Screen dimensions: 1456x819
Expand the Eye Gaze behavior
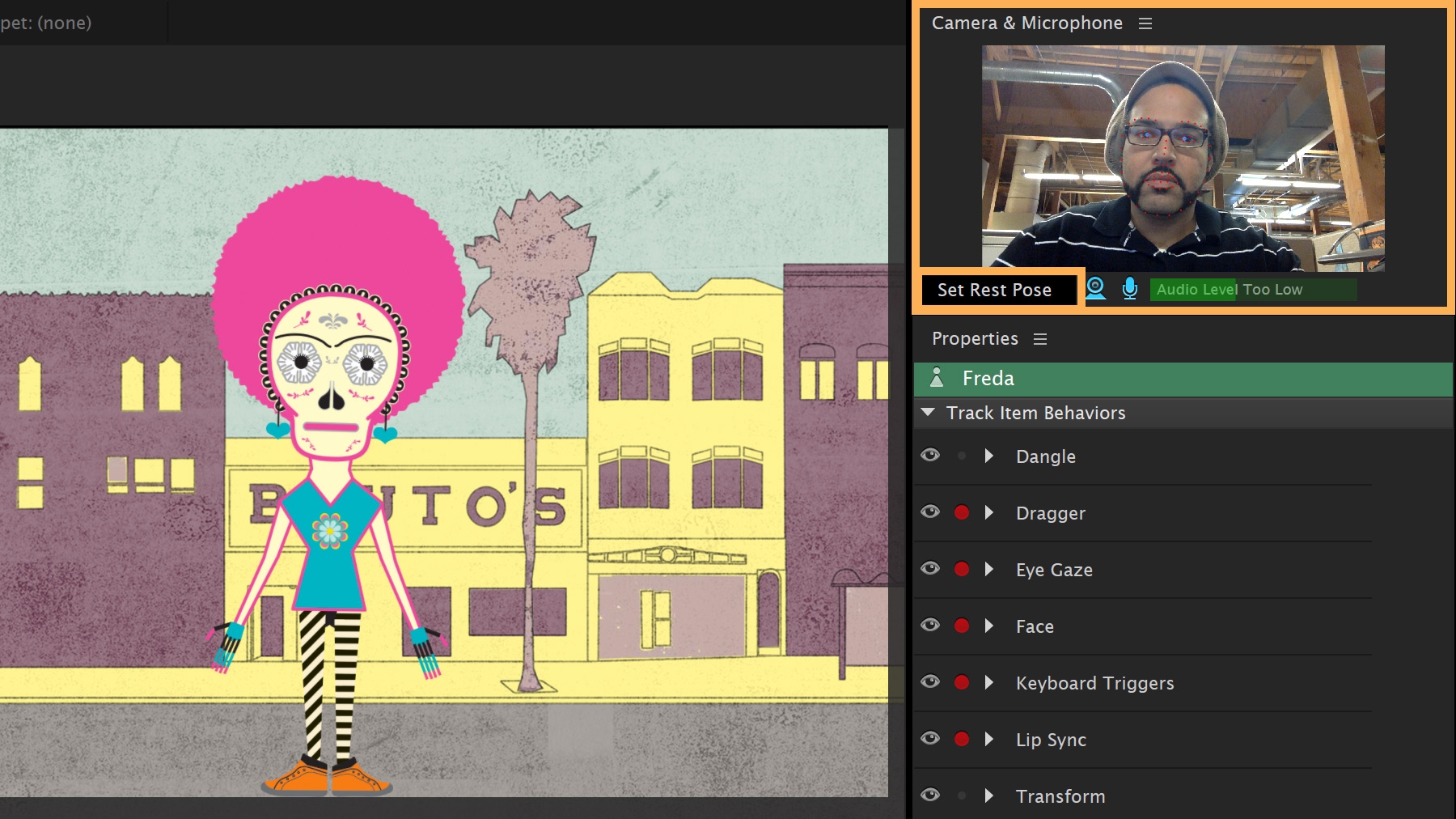click(x=988, y=569)
